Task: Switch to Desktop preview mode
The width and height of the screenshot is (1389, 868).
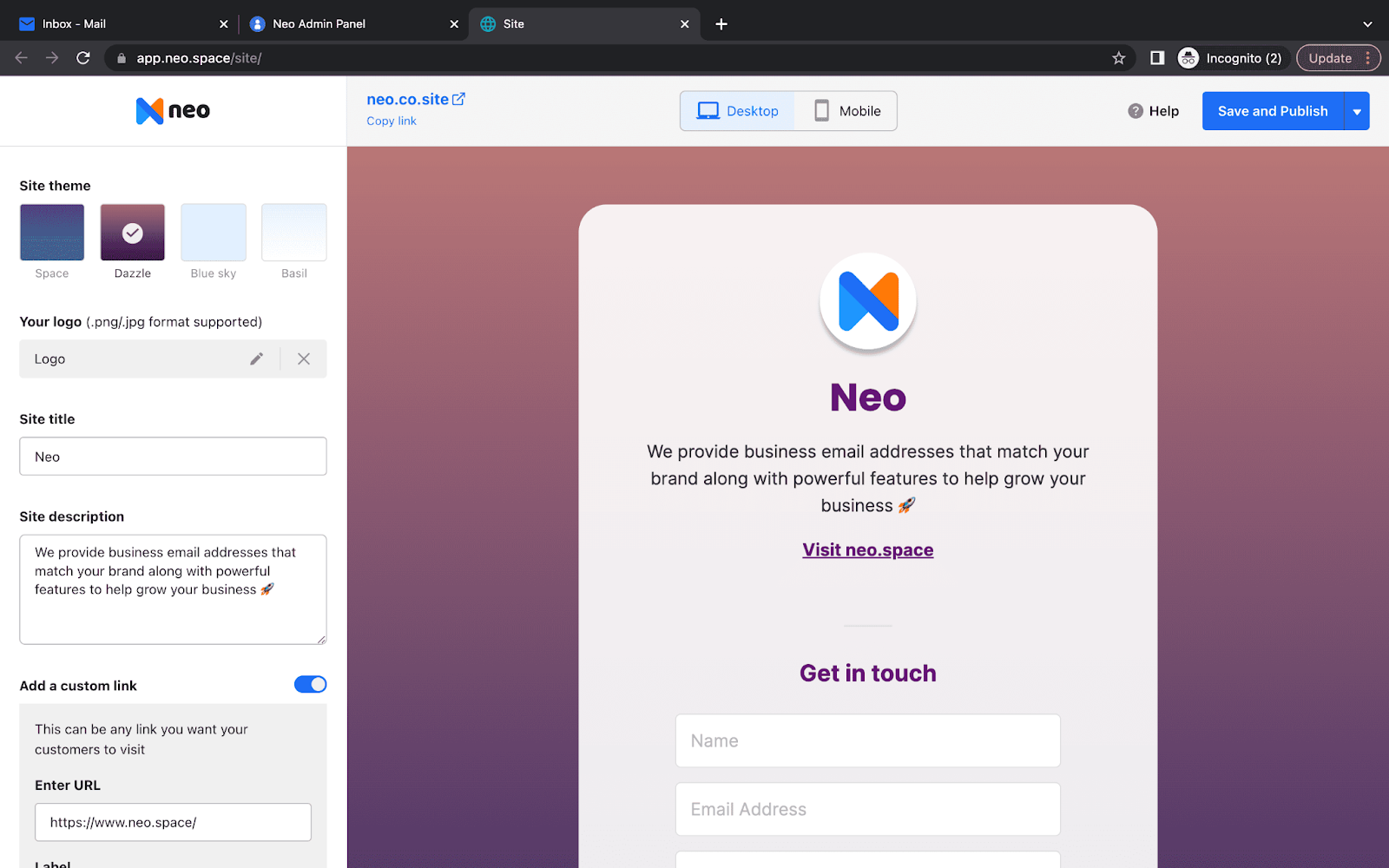Action: click(738, 111)
